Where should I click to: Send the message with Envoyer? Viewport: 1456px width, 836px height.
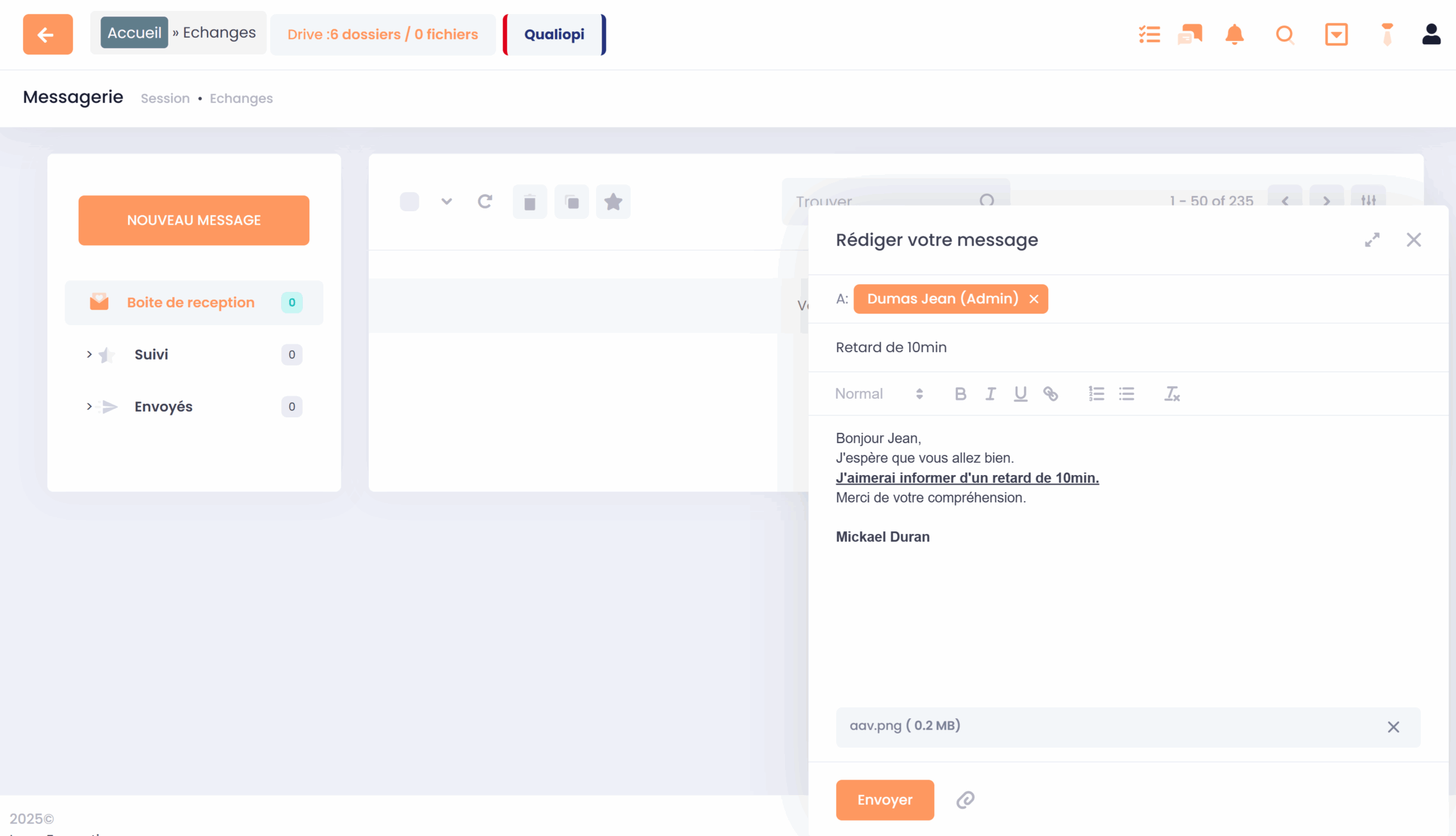[884, 800]
